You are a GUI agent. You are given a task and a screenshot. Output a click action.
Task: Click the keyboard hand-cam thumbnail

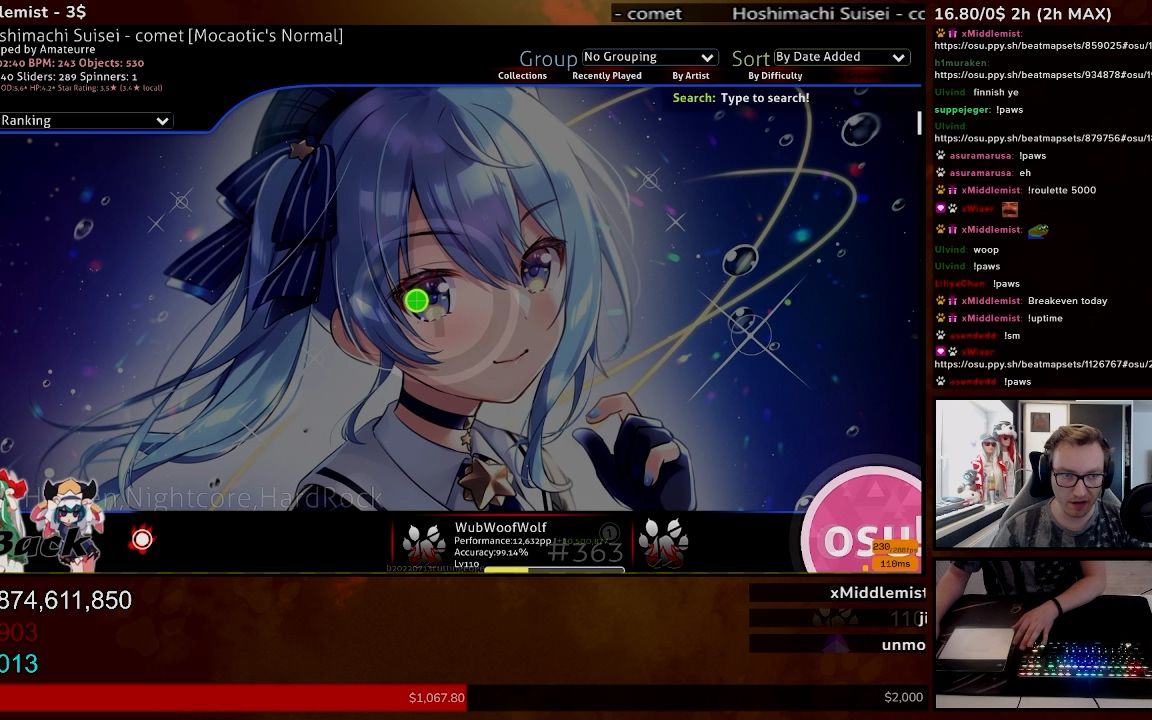1043,633
